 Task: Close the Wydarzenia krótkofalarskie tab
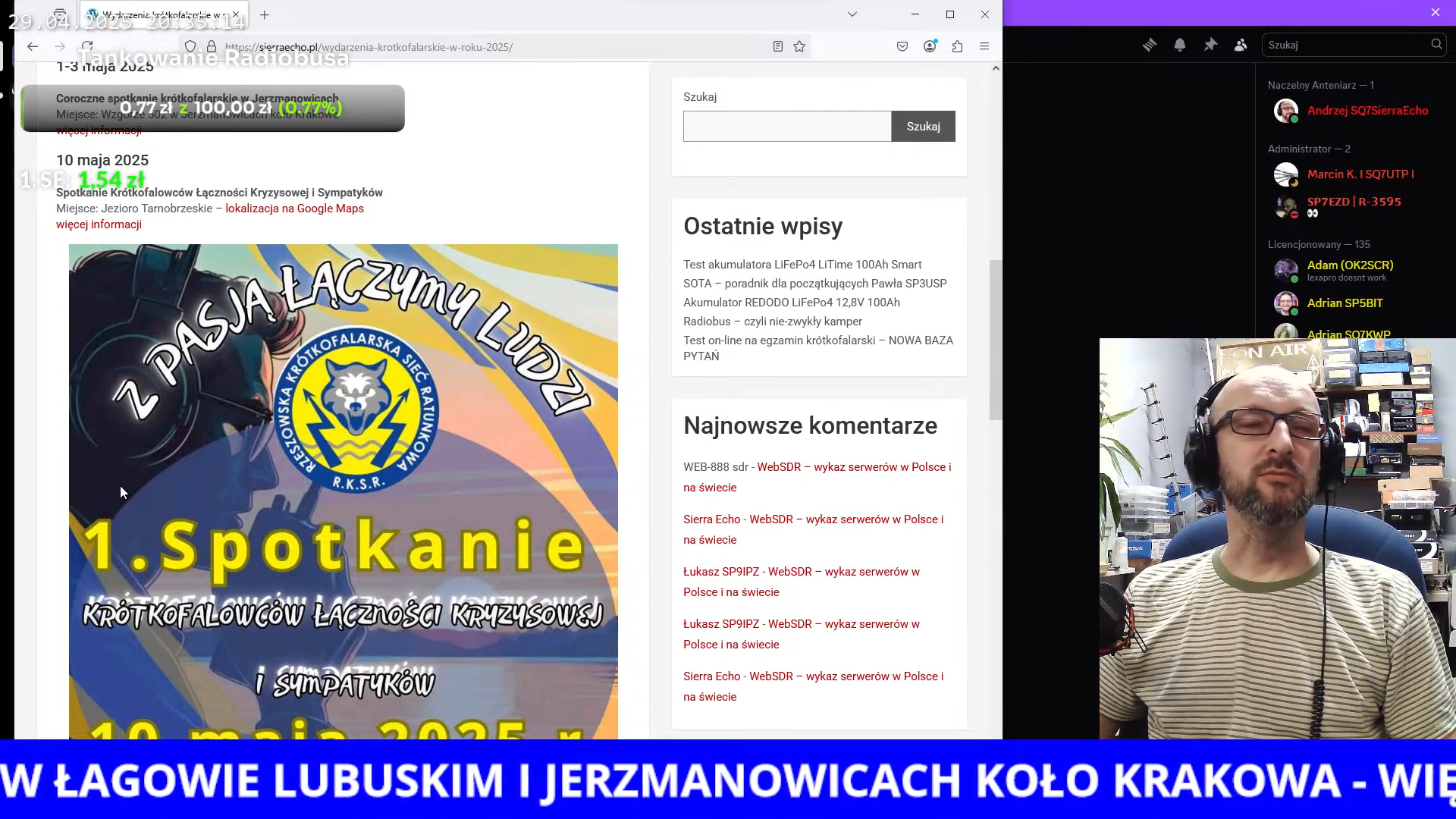tap(236, 14)
